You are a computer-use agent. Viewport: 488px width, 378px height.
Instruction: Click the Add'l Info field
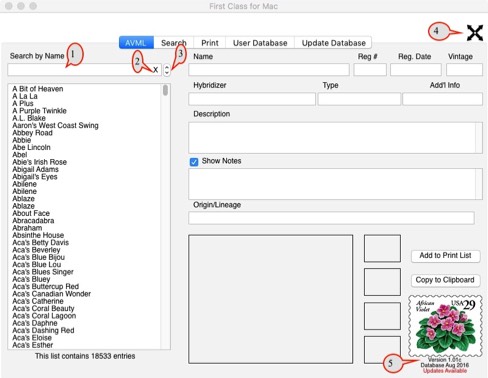[x=442, y=99]
